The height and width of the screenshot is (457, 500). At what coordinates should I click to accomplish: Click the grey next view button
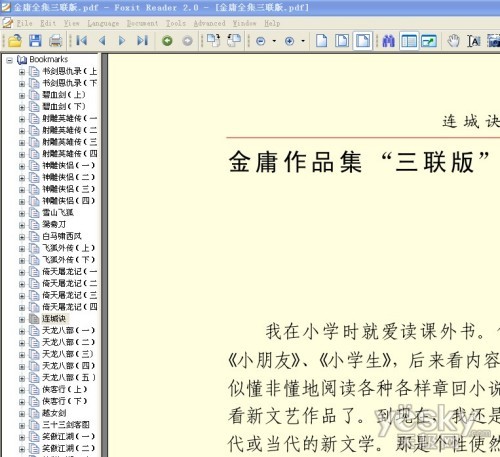[x=188, y=41]
